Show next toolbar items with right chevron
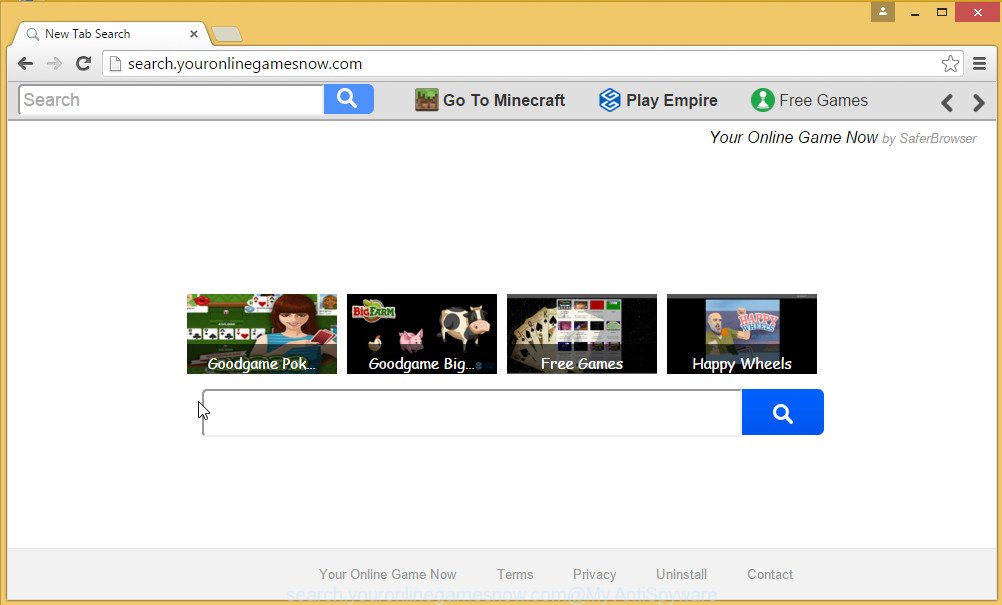This screenshot has height=605, width=1002. (978, 102)
